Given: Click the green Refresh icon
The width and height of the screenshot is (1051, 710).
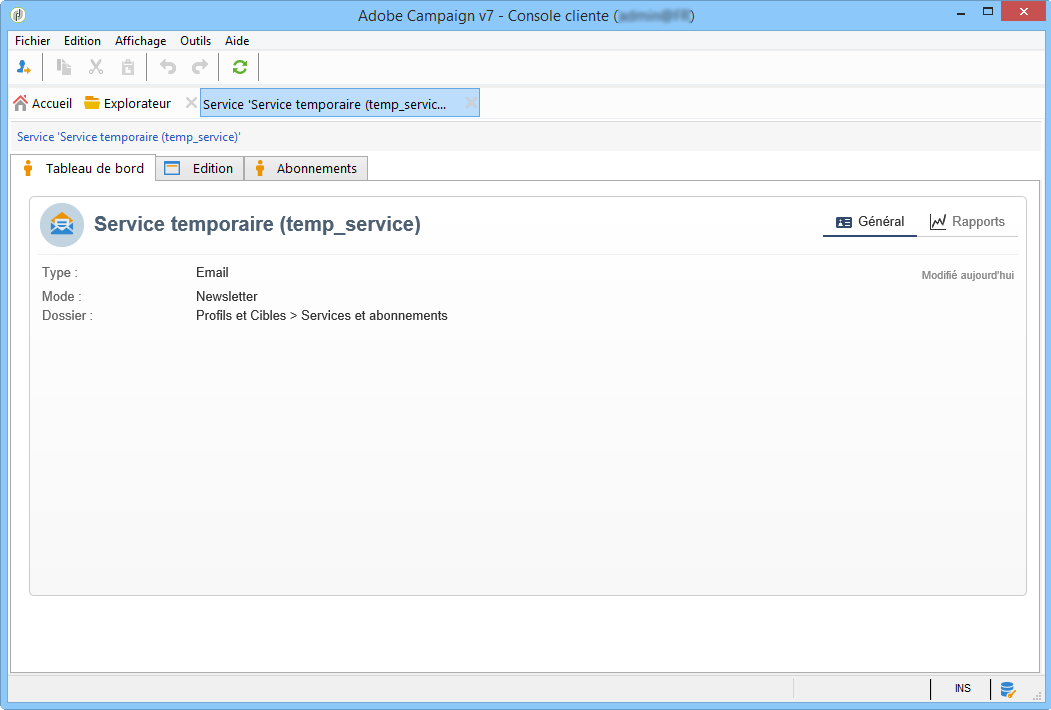Looking at the screenshot, I should pos(240,67).
